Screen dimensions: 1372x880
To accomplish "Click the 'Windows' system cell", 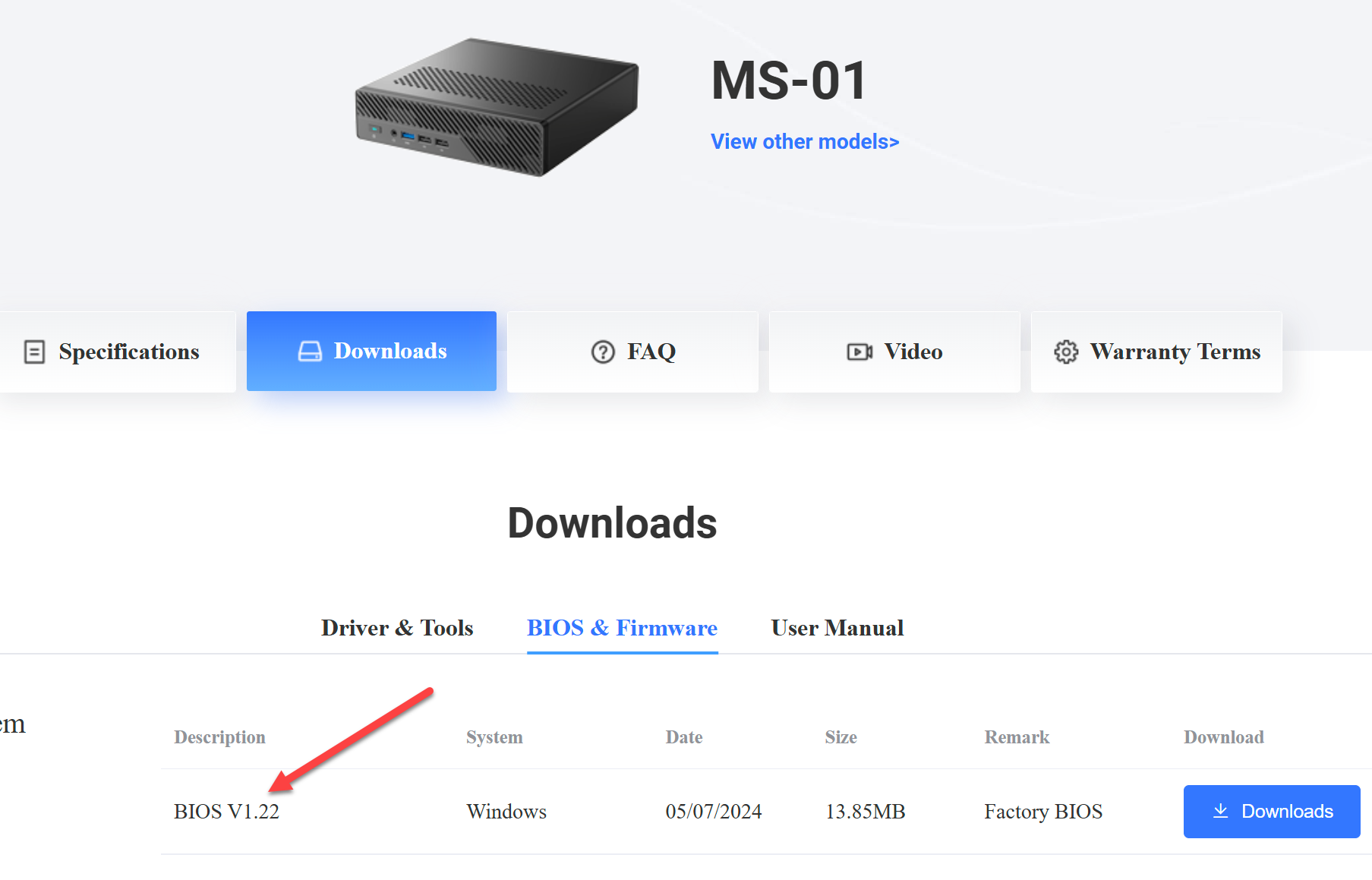I will tap(506, 812).
